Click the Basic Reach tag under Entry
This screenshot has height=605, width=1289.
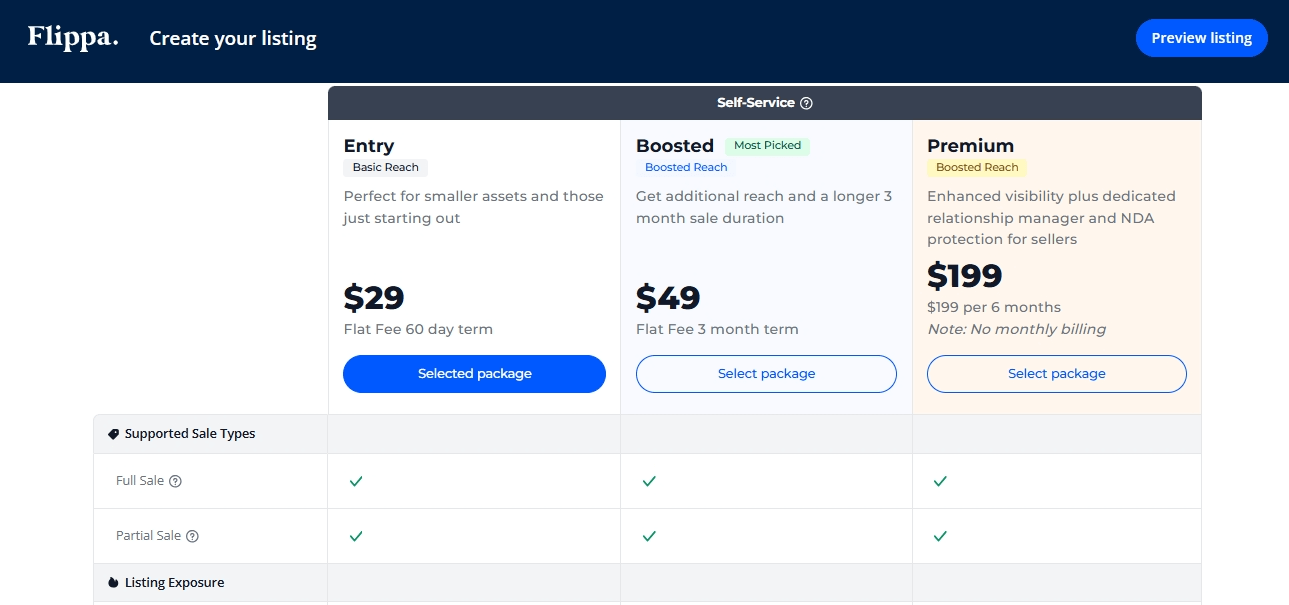click(386, 167)
